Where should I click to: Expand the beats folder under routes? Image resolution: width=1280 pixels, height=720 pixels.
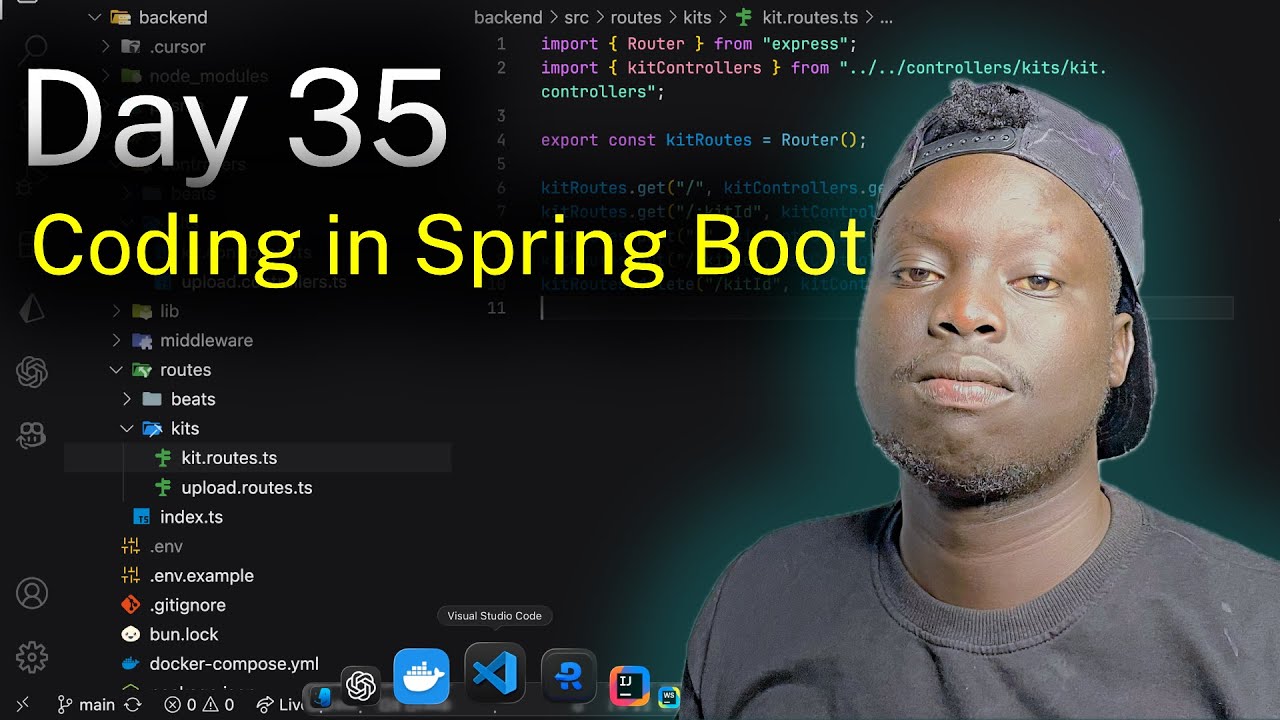click(x=127, y=399)
